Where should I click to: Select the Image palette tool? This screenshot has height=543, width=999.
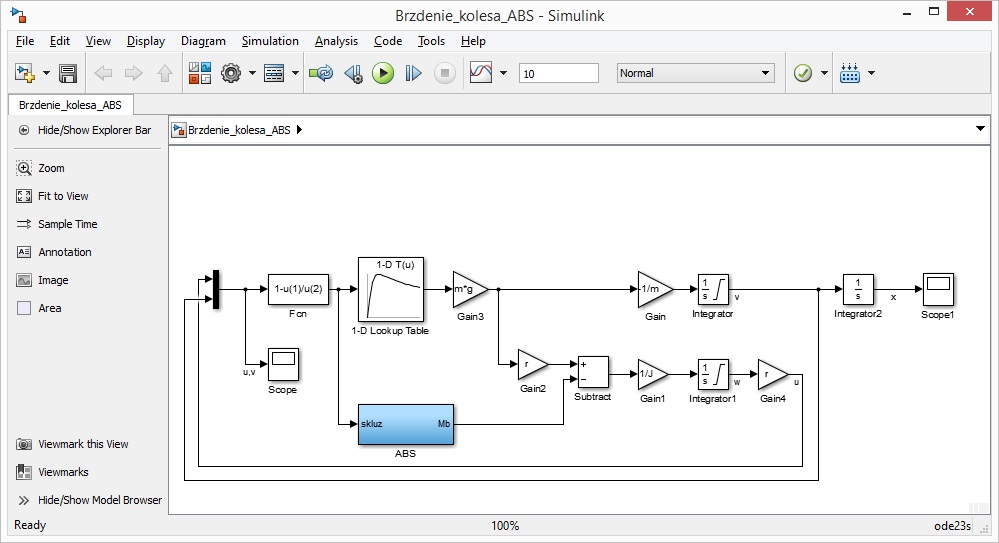[x=43, y=280]
